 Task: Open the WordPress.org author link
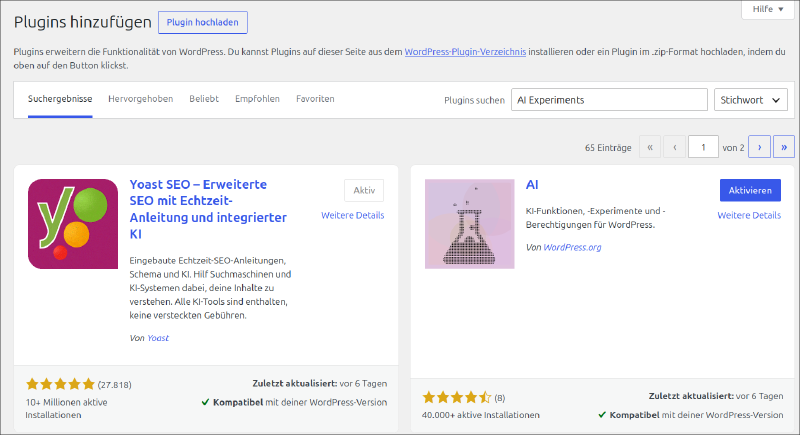pos(572,247)
